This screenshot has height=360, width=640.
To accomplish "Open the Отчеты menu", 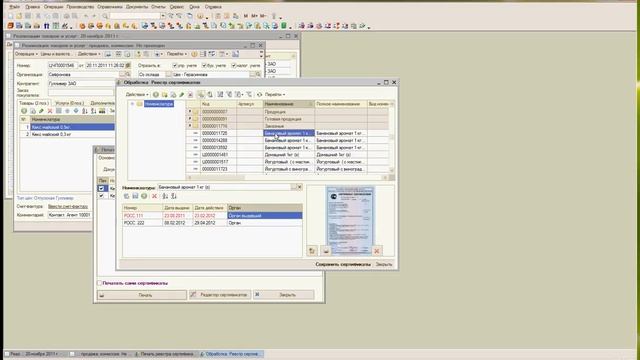I will pyautogui.click(x=158, y=7).
